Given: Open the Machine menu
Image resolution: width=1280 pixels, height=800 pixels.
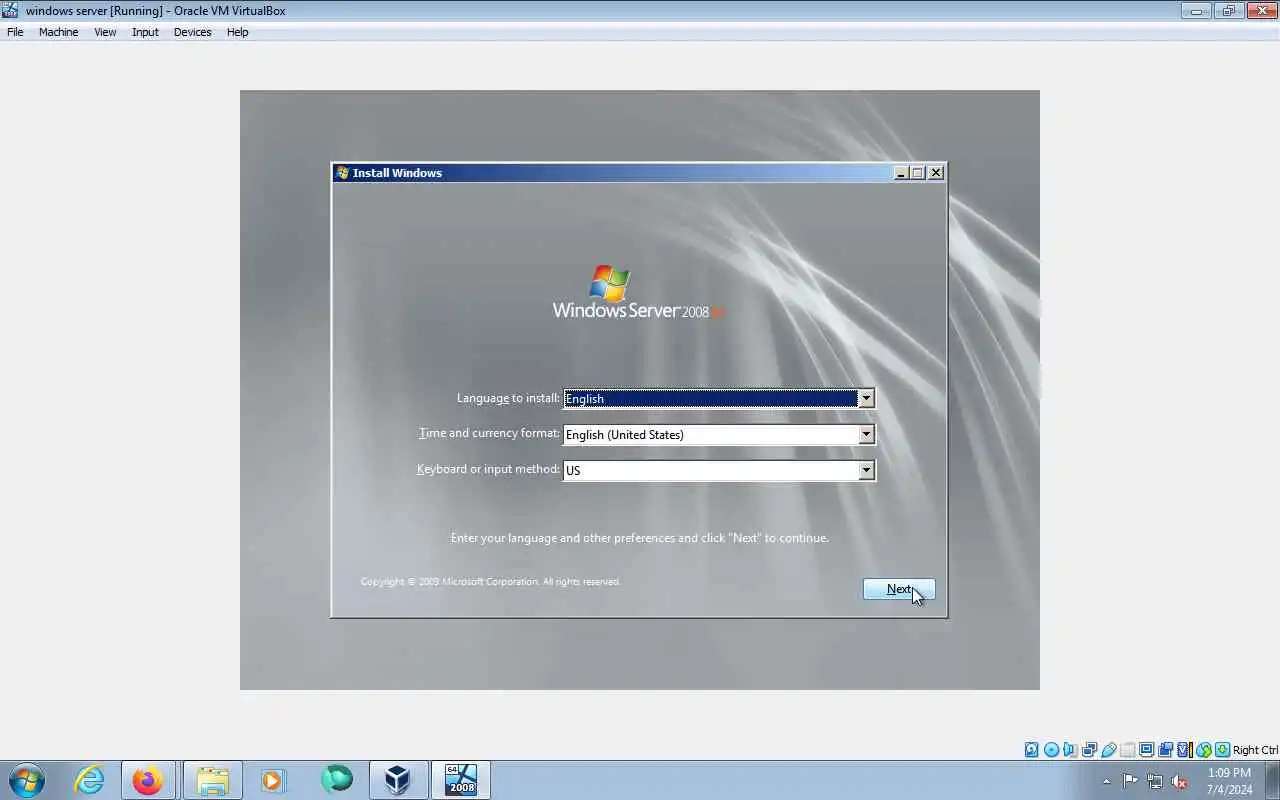Looking at the screenshot, I should (58, 32).
